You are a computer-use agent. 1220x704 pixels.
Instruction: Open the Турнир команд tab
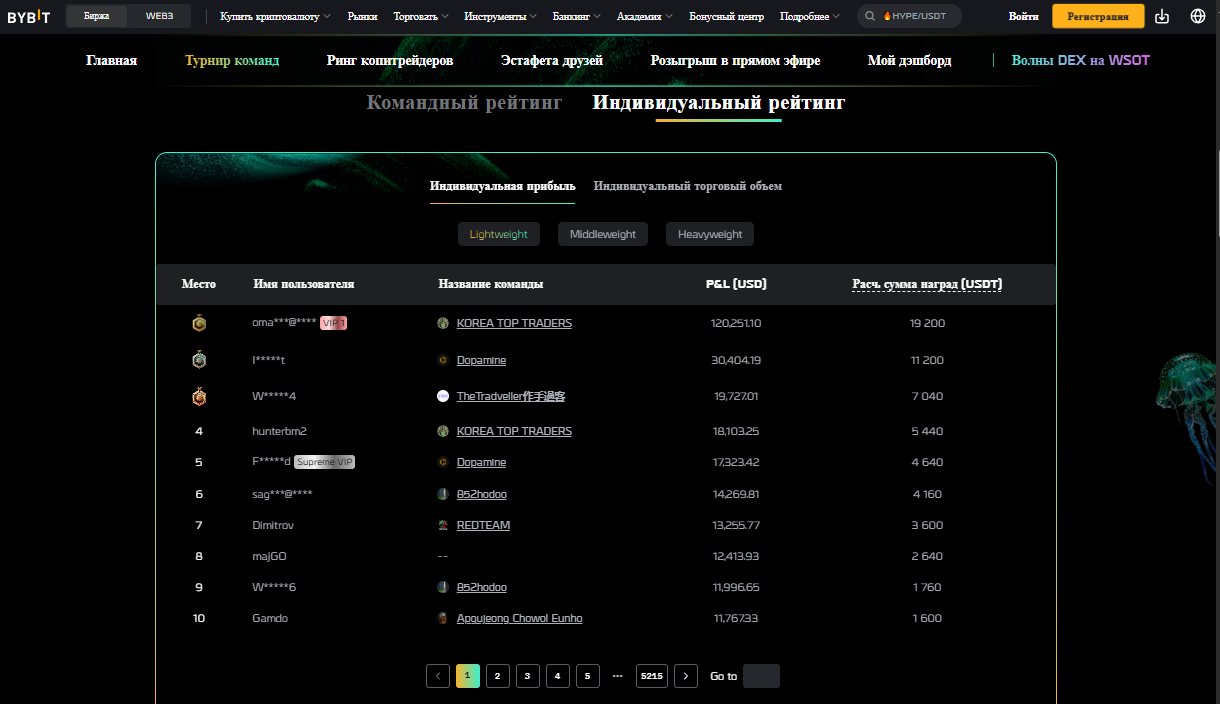coord(232,60)
